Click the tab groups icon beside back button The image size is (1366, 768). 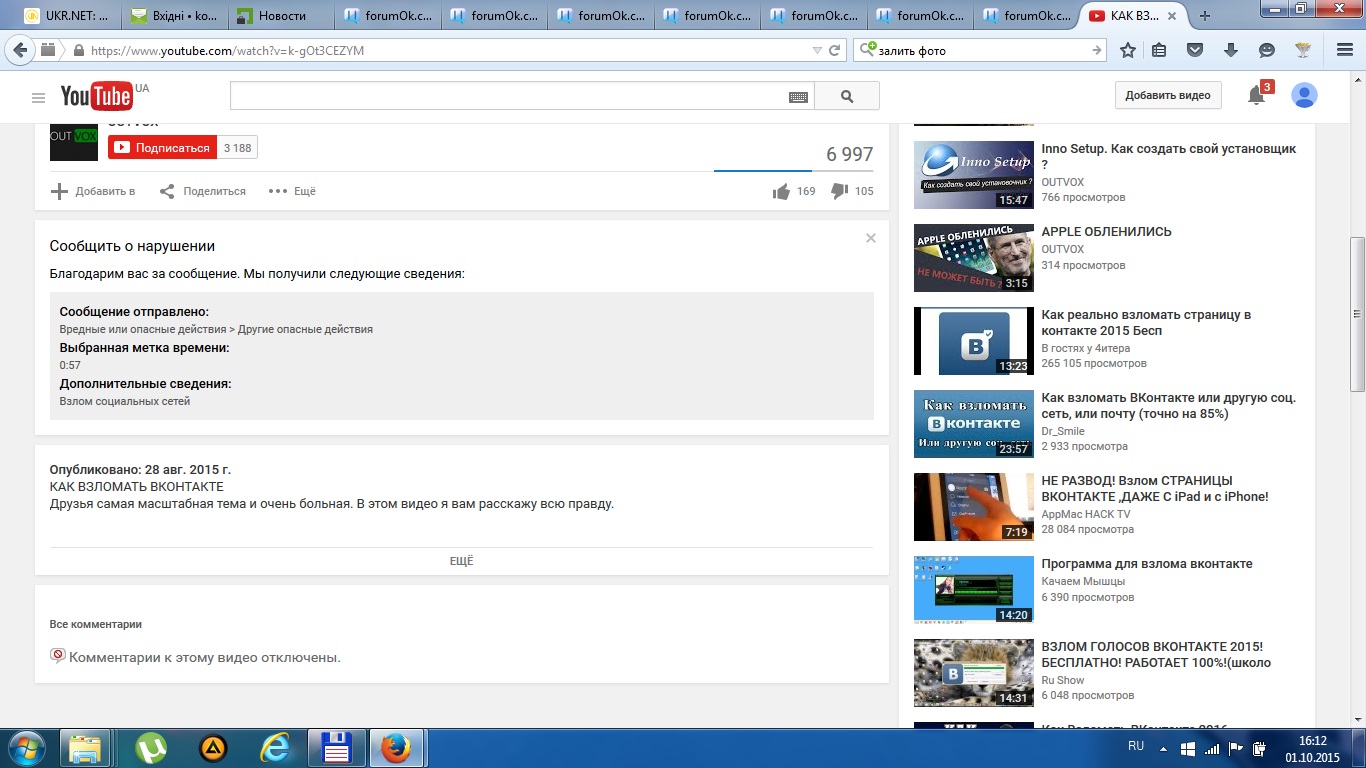[48, 50]
